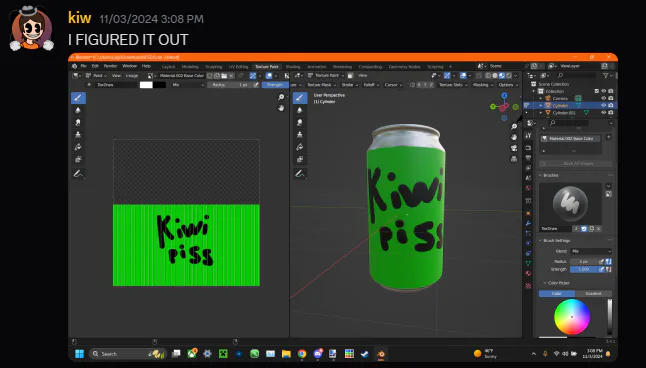646x368 pixels.
Task: Select the Smear tool in the 3D viewport toolbar
Action: tap(300, 122)
